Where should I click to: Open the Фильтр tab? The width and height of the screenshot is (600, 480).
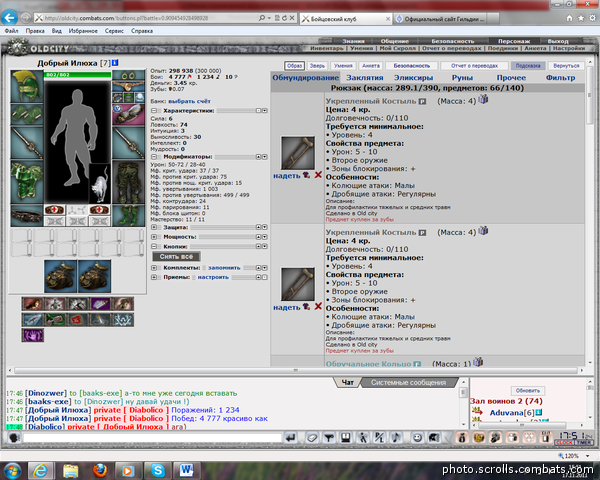click(x=560, y=78)
